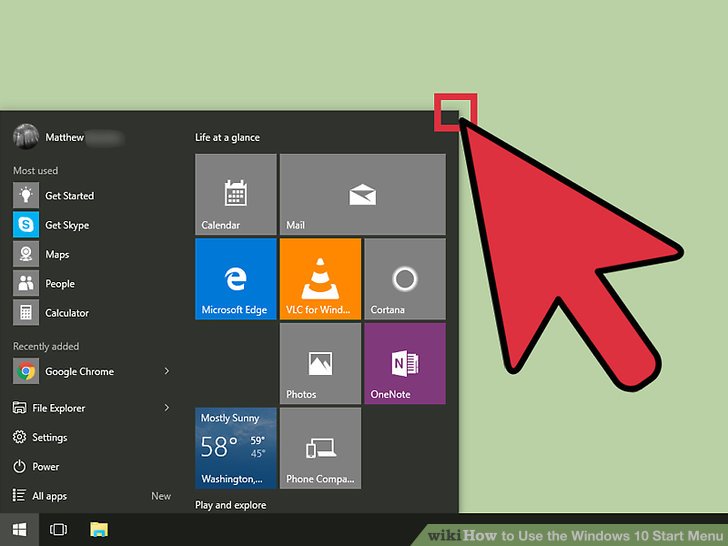Click the New badge beside All apps
This screenshot has height=546, width=728.
(x=161, y=496)
